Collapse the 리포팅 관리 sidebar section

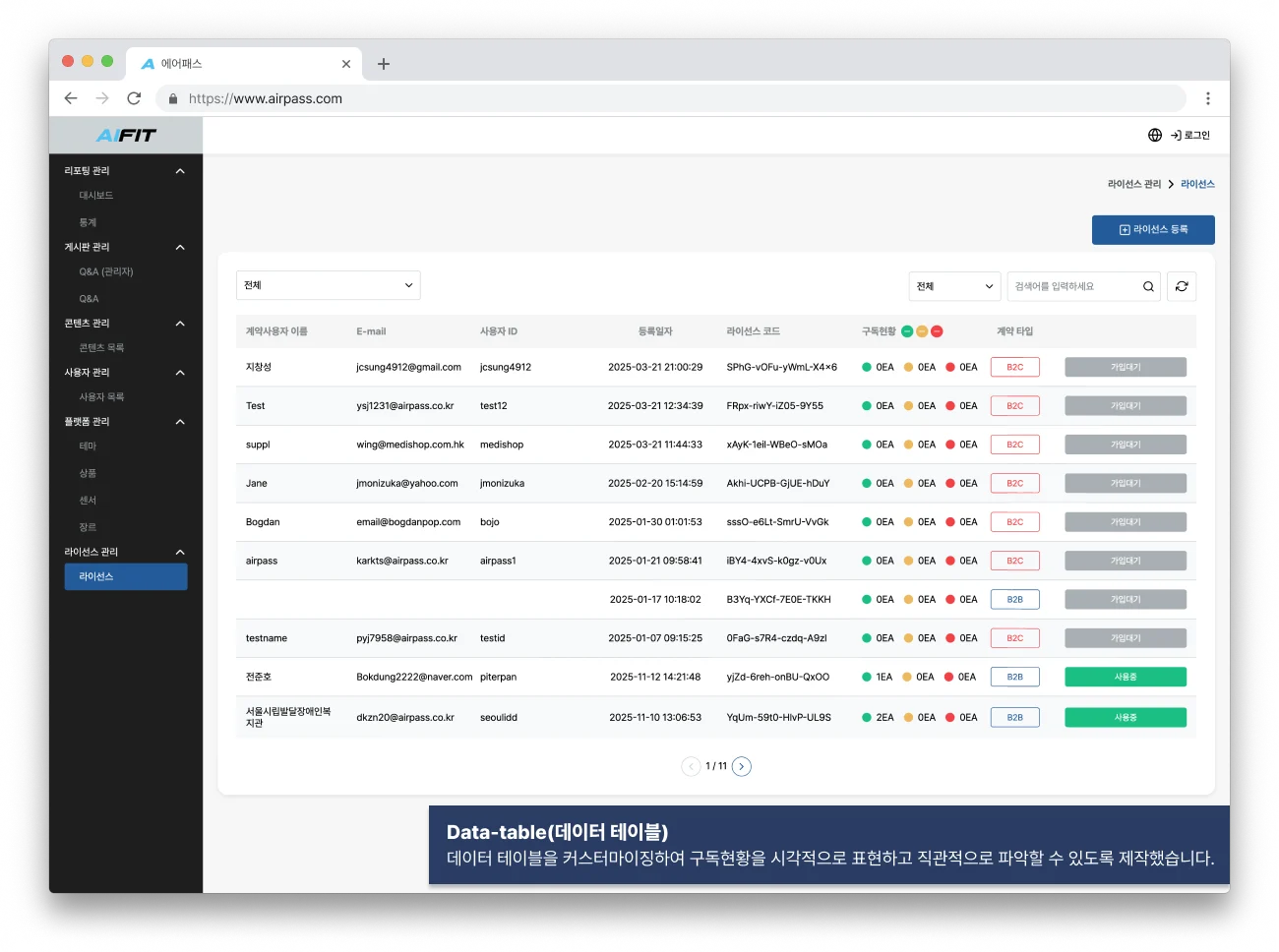pos(180,171)
